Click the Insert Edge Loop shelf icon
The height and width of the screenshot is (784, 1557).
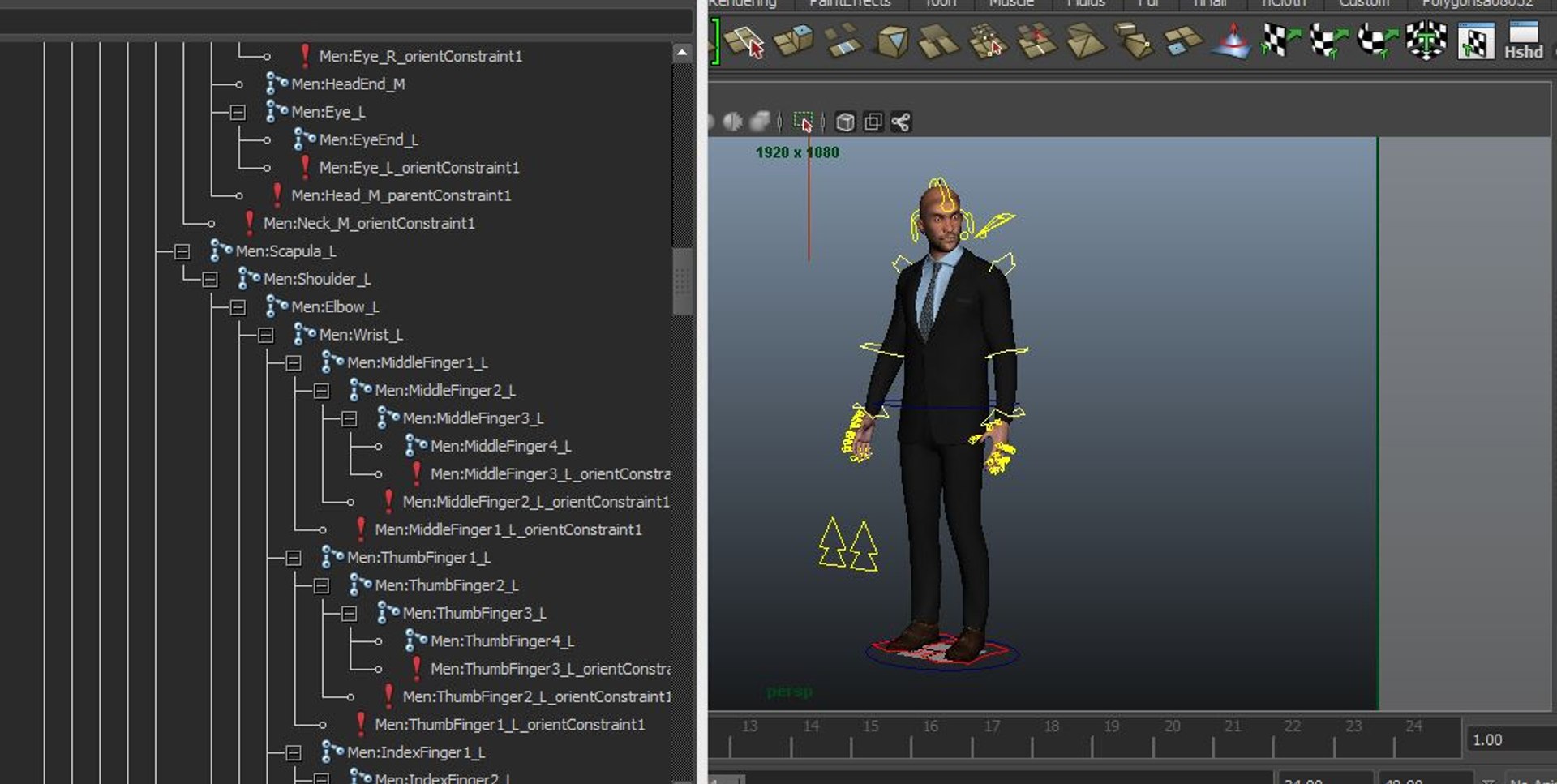(1036, 41)
